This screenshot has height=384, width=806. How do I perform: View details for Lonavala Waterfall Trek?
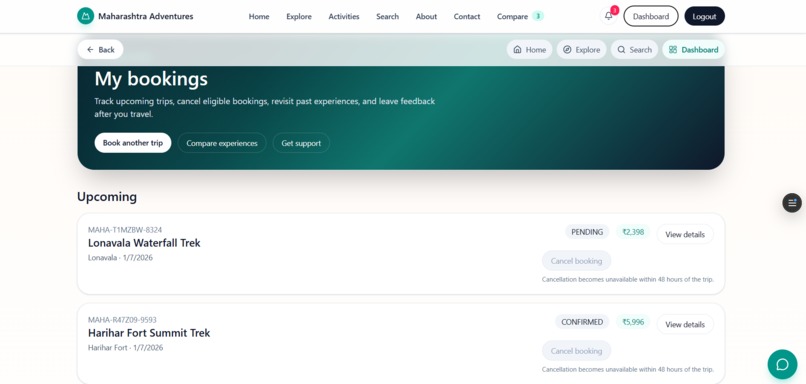pyautogui.click(x=685, y=234)
